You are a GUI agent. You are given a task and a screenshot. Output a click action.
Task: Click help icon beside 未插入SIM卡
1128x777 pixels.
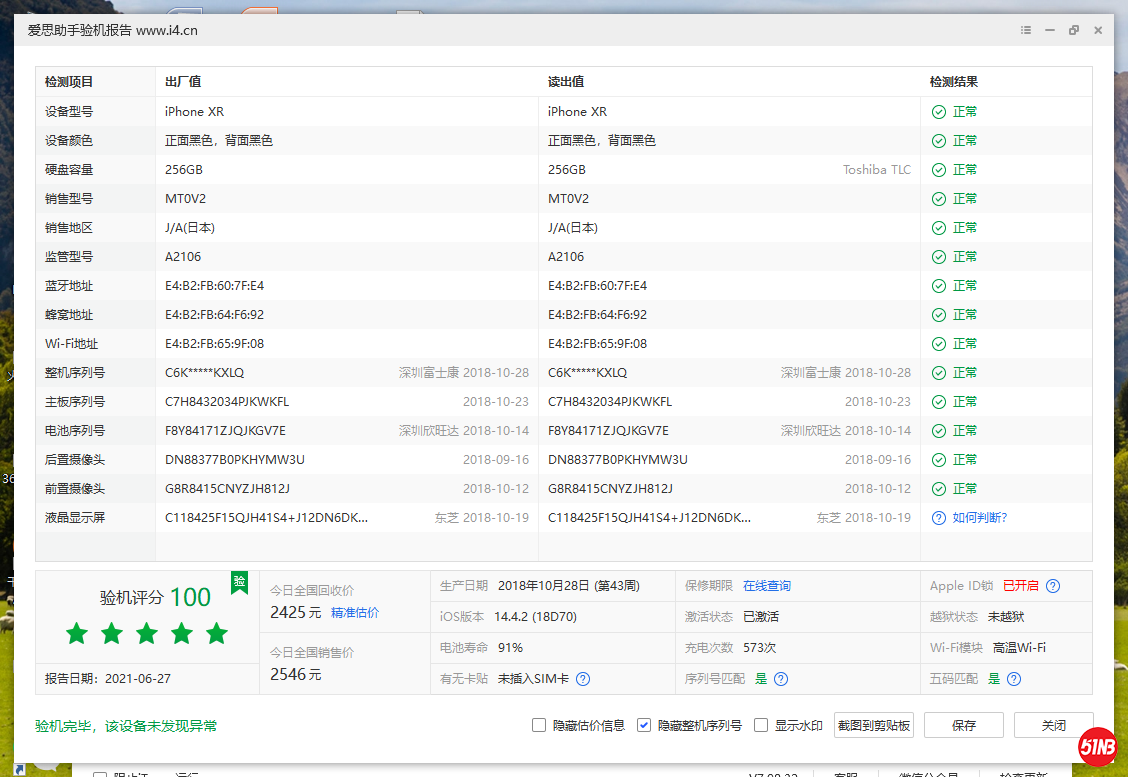click(583, 679)
